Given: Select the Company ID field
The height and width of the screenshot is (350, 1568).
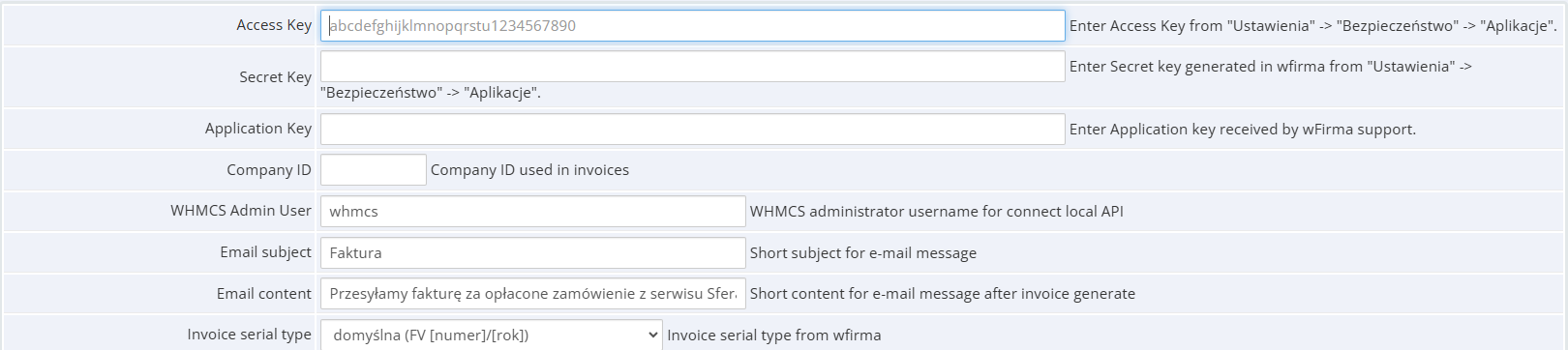Looking at the screenshot, I should pos(373,170).
